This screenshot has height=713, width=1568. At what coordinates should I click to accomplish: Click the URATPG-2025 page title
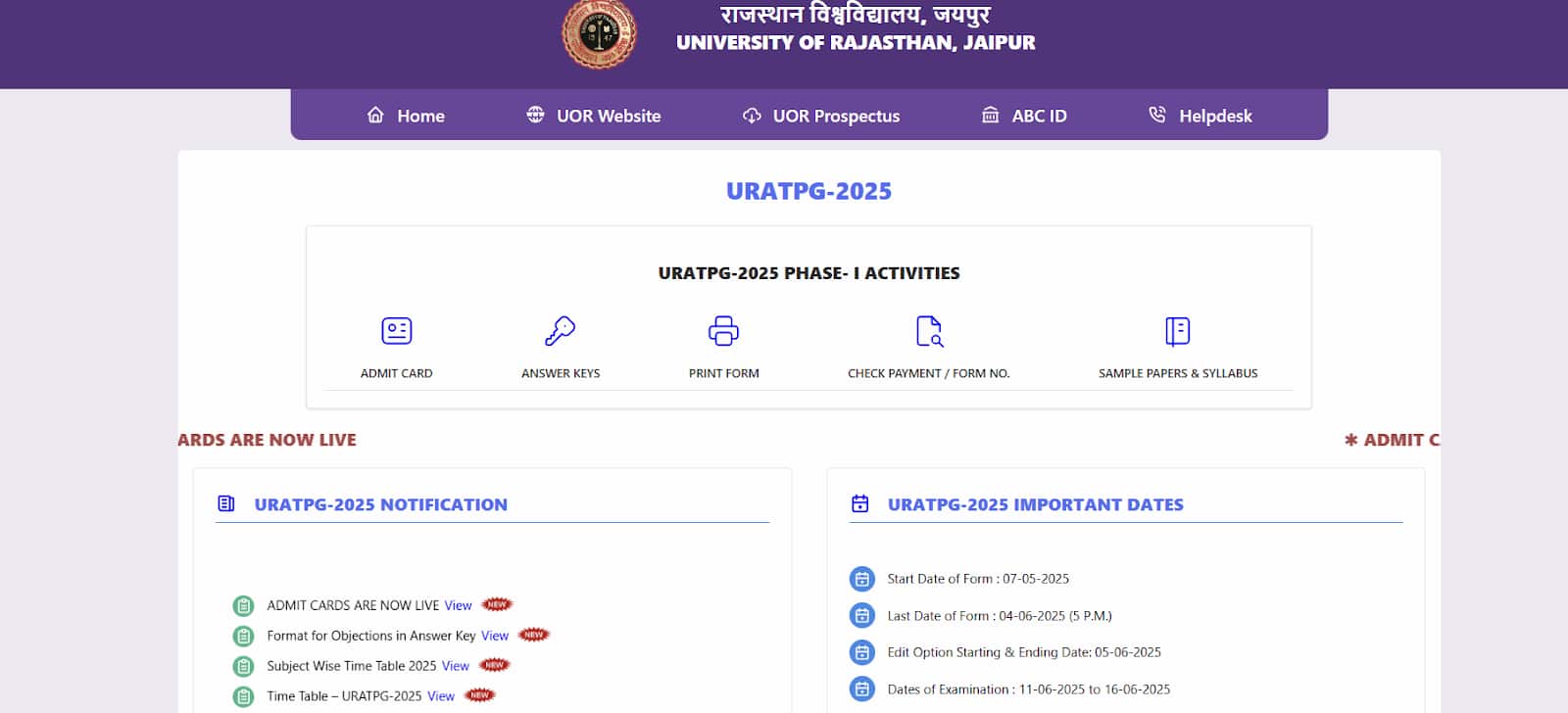pyautogui.click(x=808, y=191)
